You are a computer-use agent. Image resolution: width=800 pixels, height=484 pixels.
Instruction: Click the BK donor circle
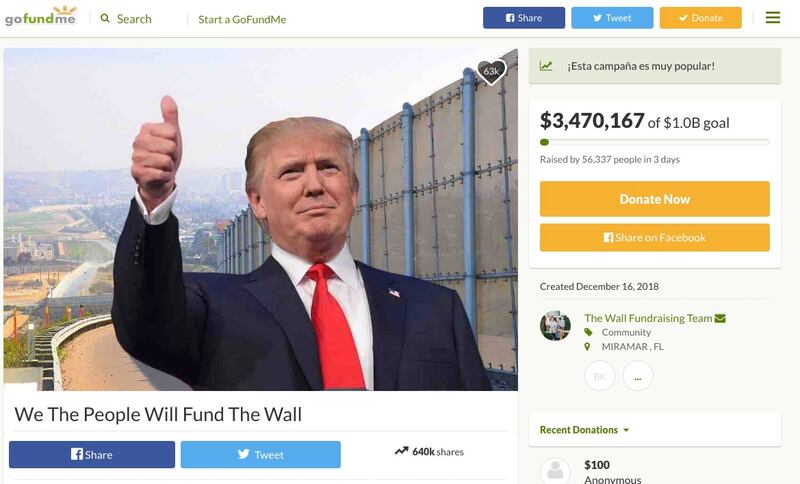pos(599,376)
